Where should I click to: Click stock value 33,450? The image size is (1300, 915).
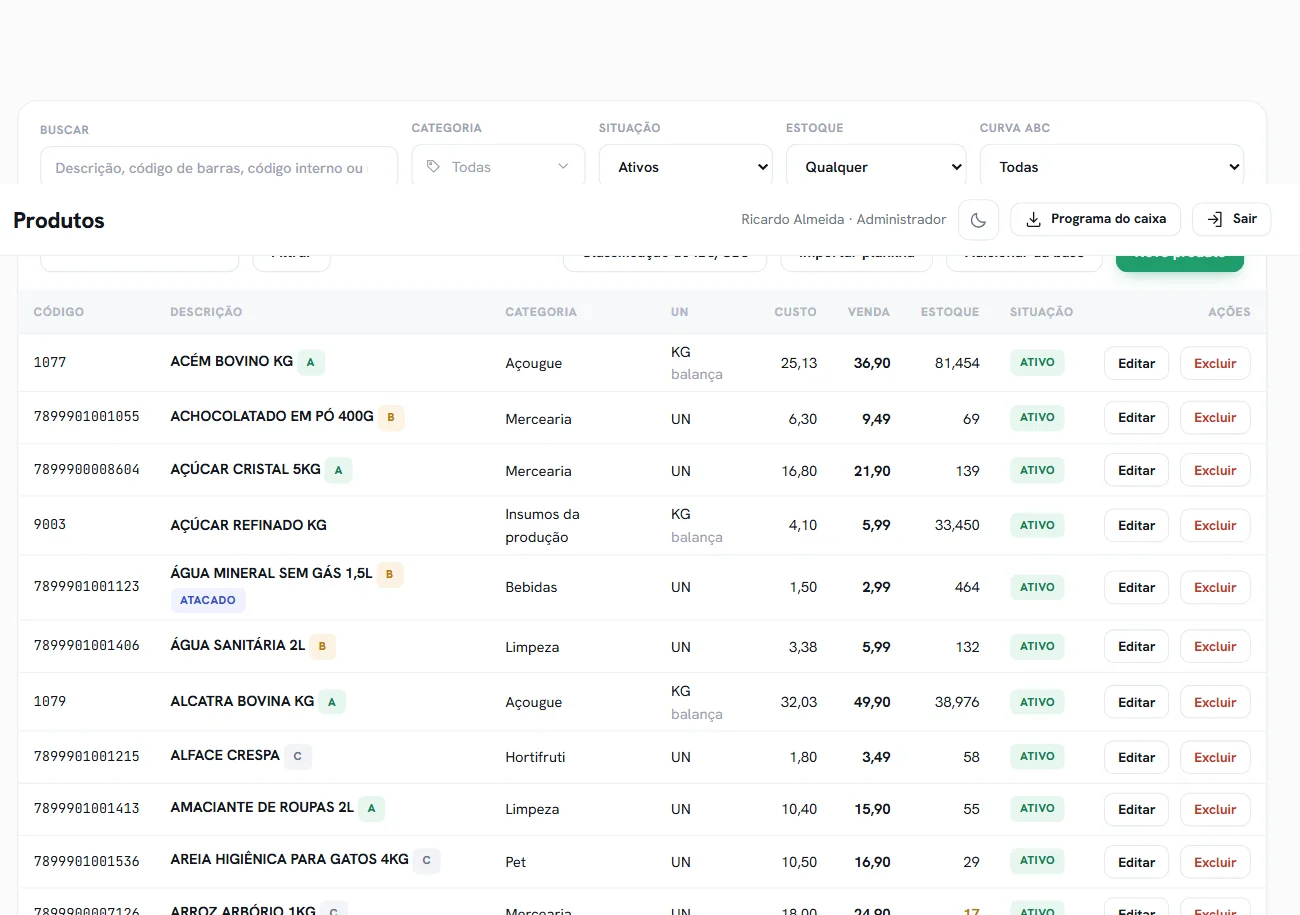[957, 525]
